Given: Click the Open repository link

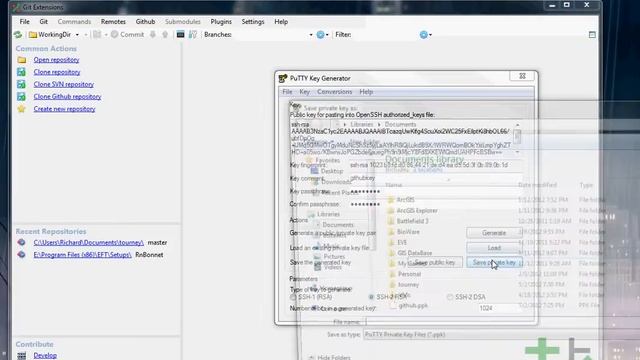Looking at the screenshot, I should [x=56, y=60].
